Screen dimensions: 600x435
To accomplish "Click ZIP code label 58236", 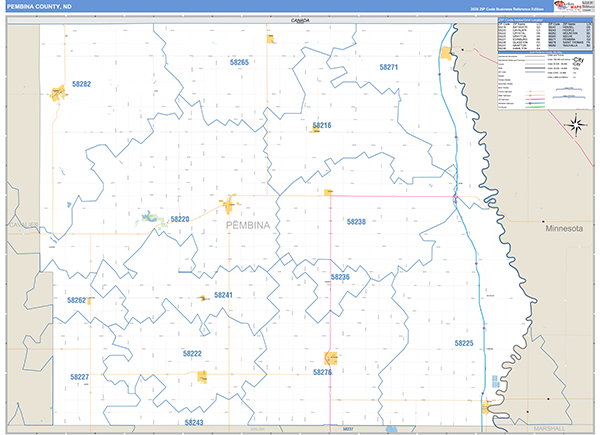I will point(340,277).
